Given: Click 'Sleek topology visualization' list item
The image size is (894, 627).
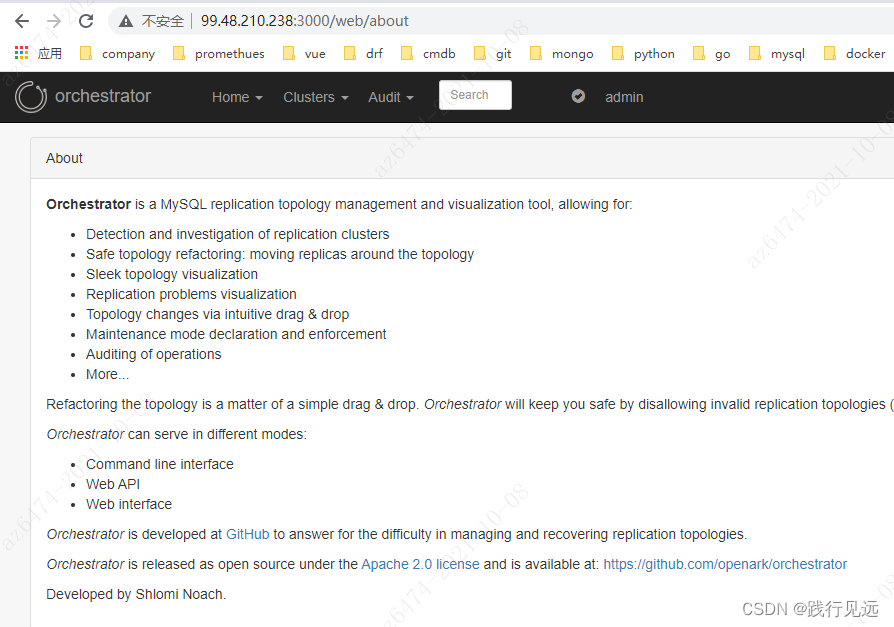Looking at the screenshot, I should [x=172, y=274].
